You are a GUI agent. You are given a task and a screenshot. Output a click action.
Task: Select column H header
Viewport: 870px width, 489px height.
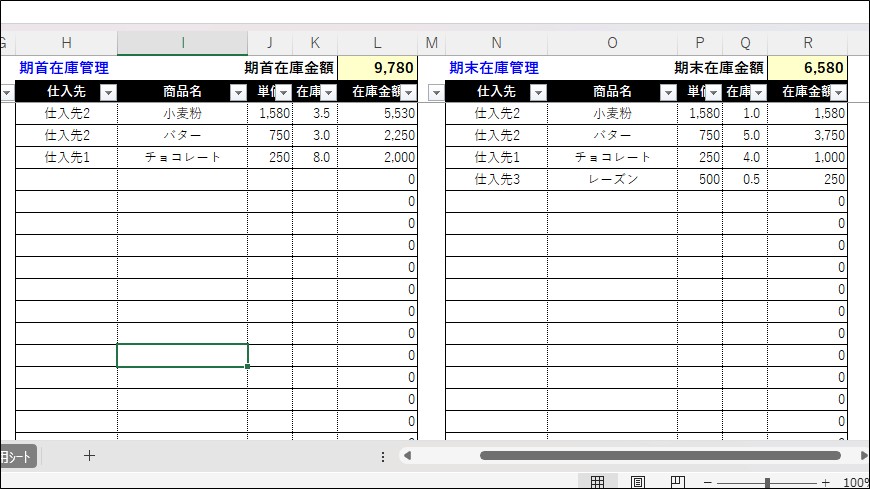pyautogui.click(x=66, y=42)
